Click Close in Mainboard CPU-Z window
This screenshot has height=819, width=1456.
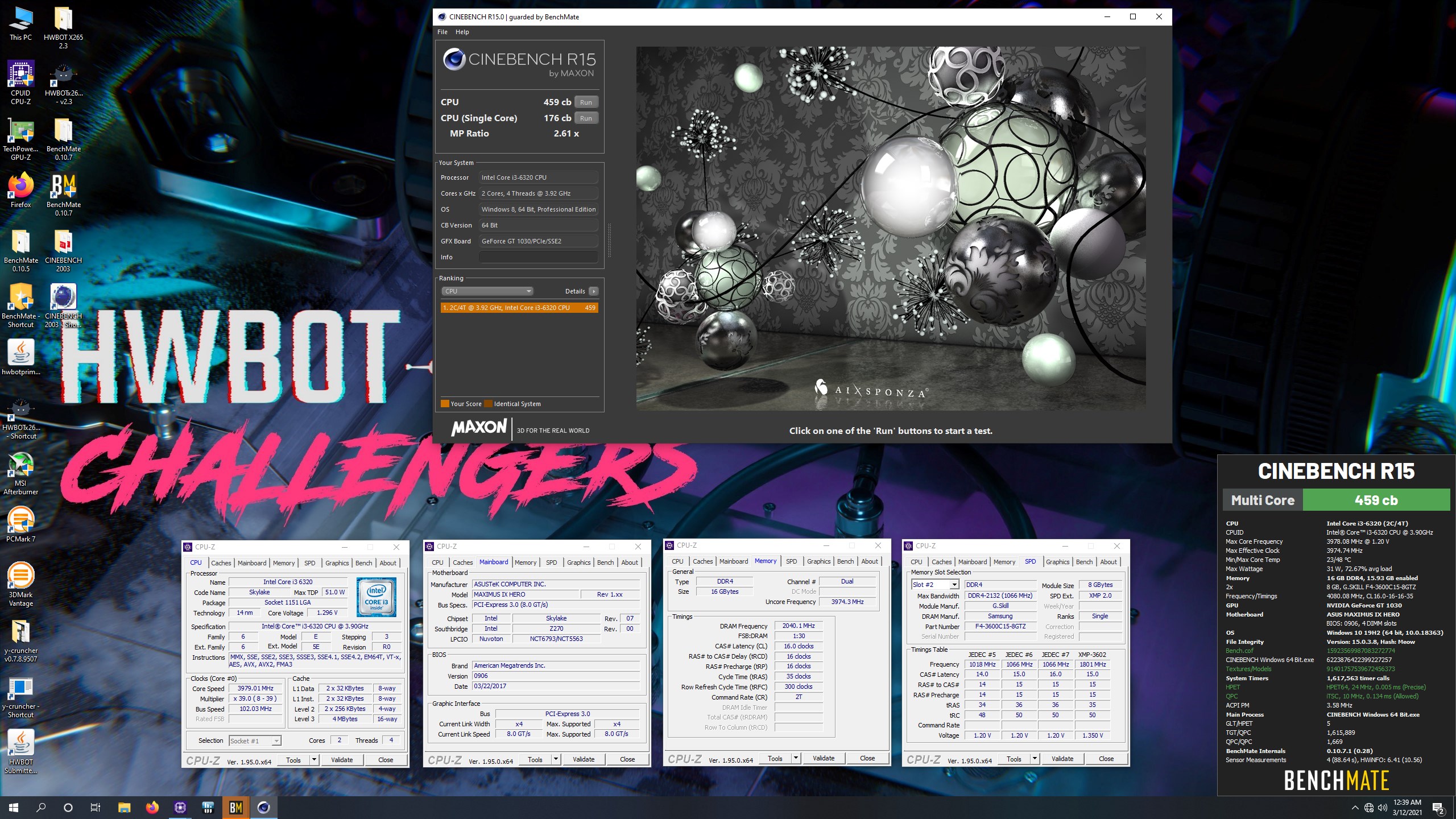coord(627,759)
